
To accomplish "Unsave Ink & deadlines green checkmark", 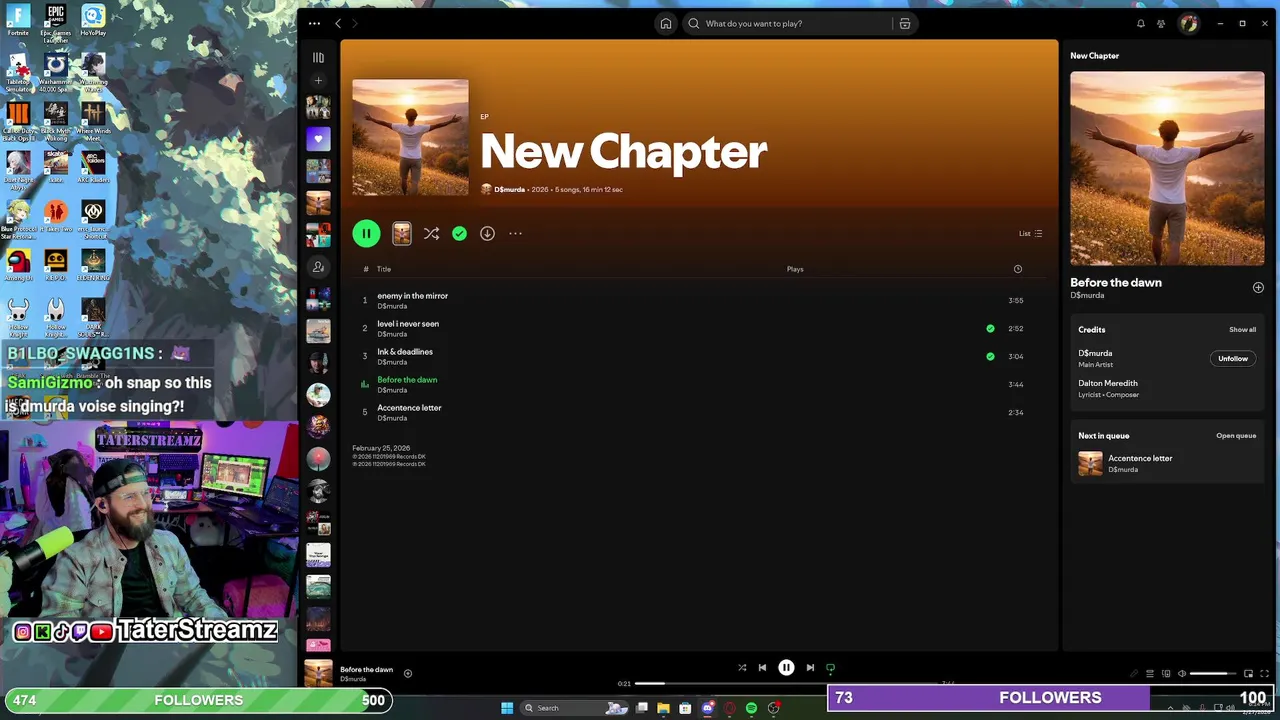I will [990, 356].
